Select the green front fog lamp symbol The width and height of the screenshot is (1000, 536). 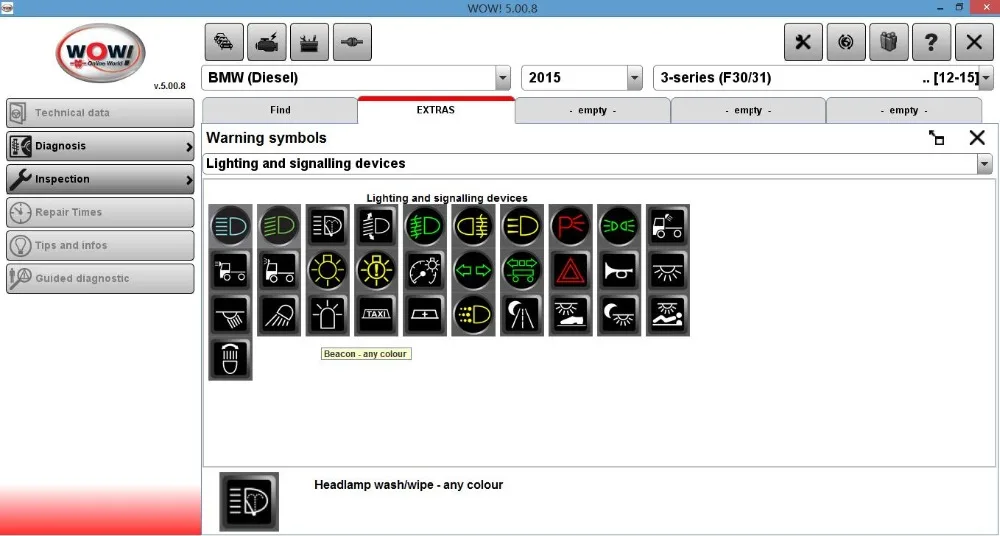[x=424, y=226]
